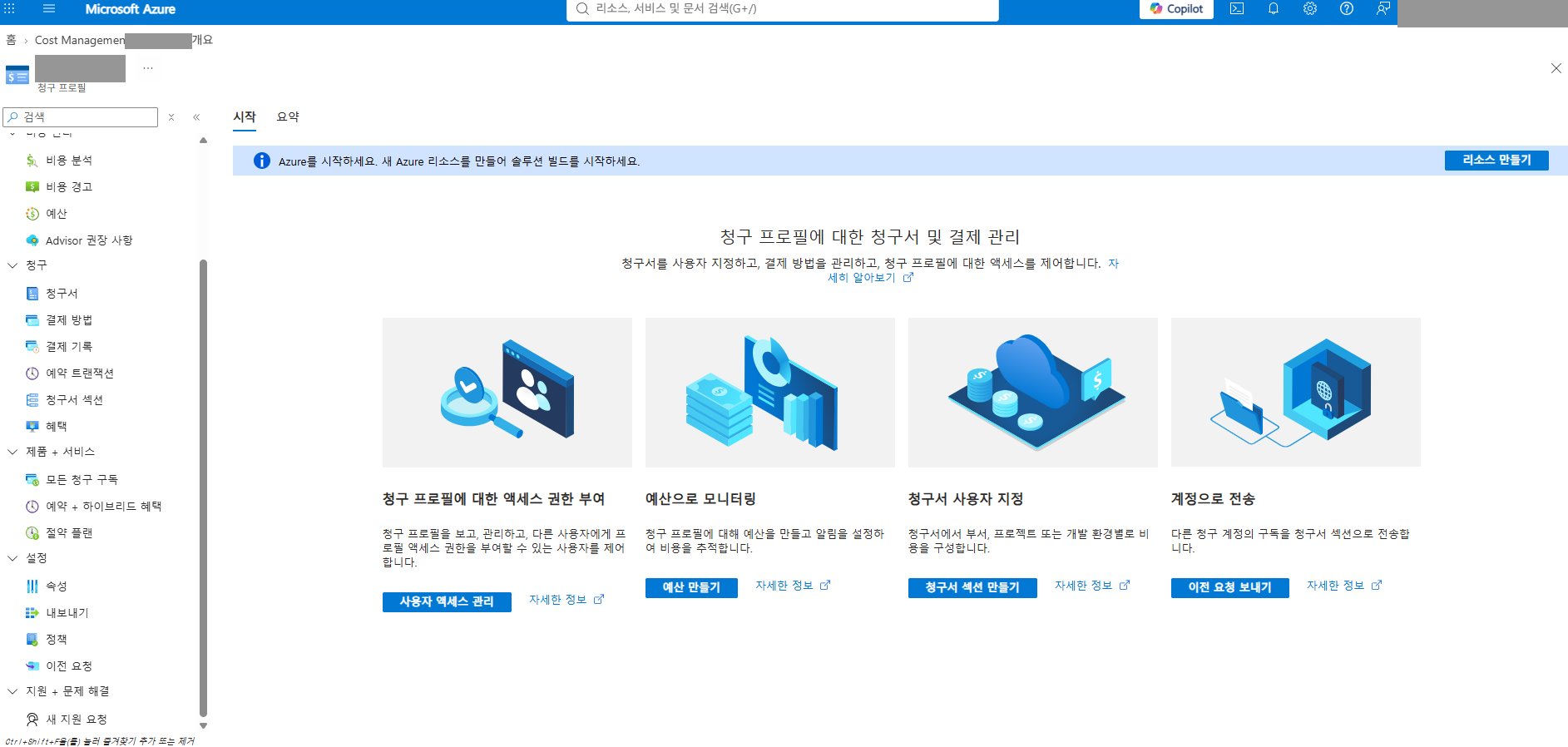Collapse the 제품 + 서비스 section
The image size is (1568, 747).
pyautogui.click(x=12, y=452)
